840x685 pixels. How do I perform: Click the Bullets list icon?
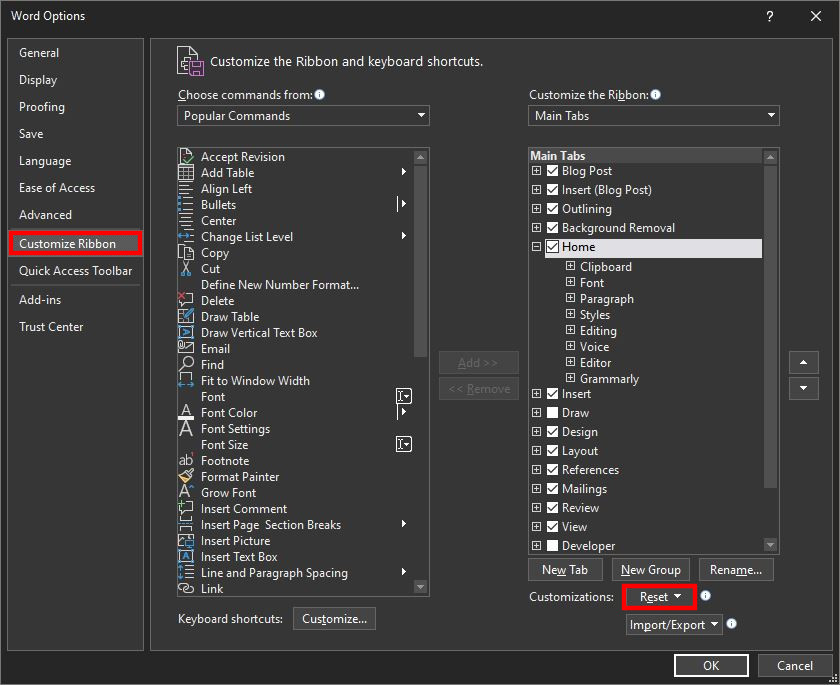tap(186, 205)
